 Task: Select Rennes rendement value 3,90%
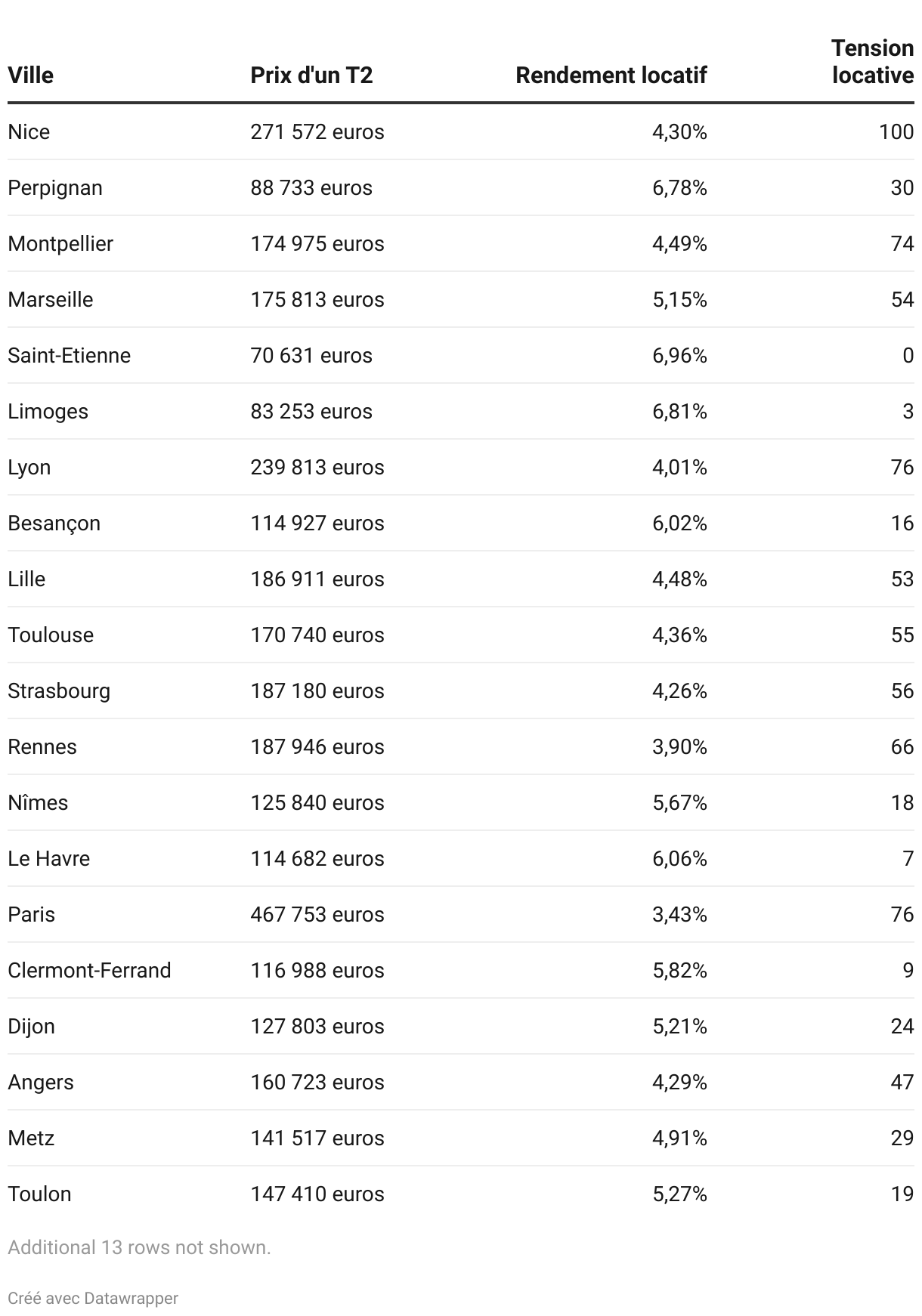[x=679, y=746]
